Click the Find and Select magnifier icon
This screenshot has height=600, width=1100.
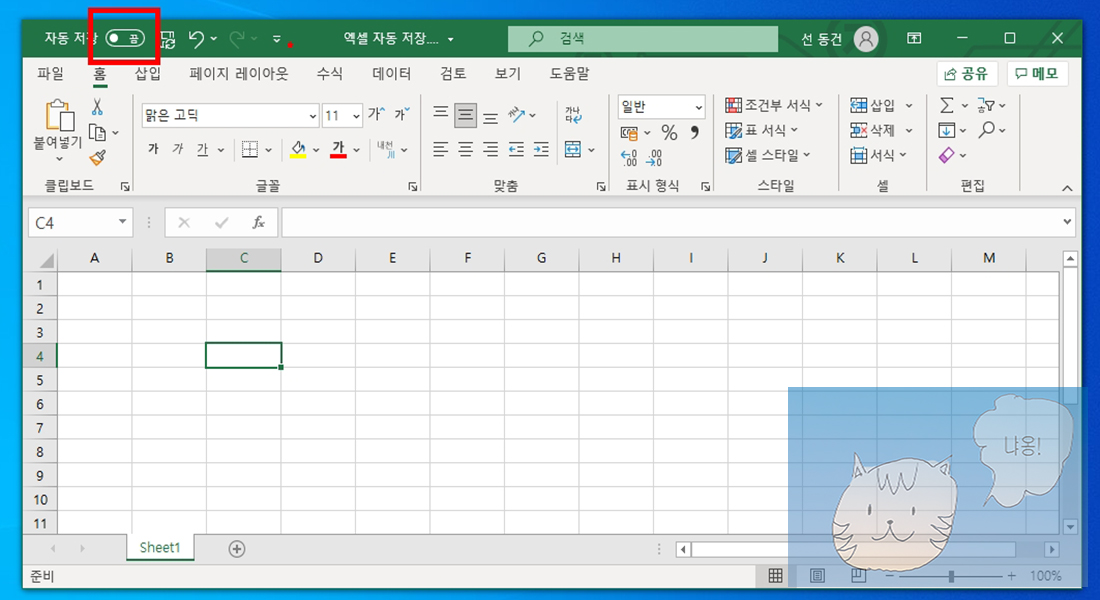click(x=987, y=130)
